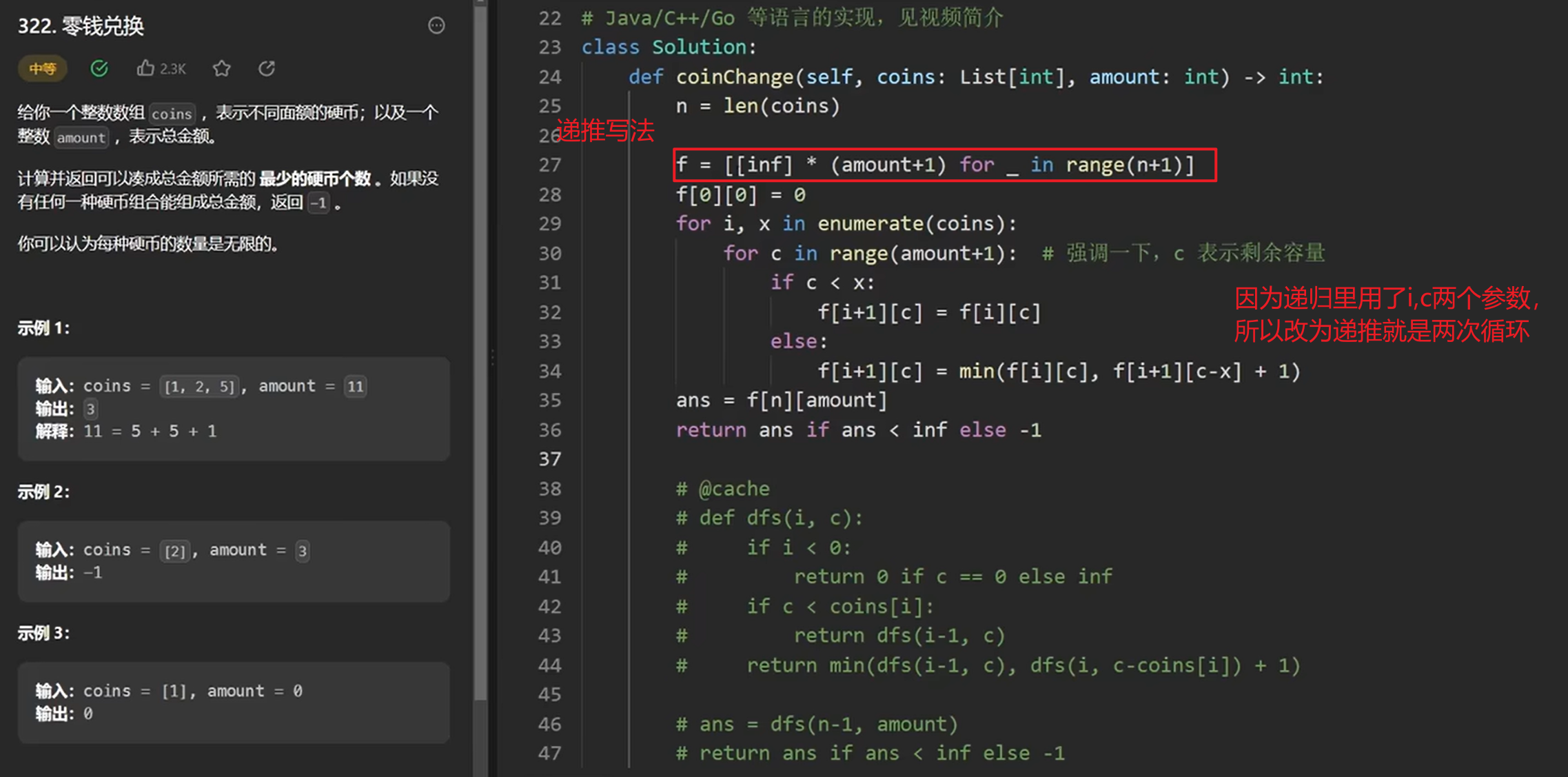Viewport: 1568px width, 777px height.
Task: Click the coins inline code chip
Action: 172,114
